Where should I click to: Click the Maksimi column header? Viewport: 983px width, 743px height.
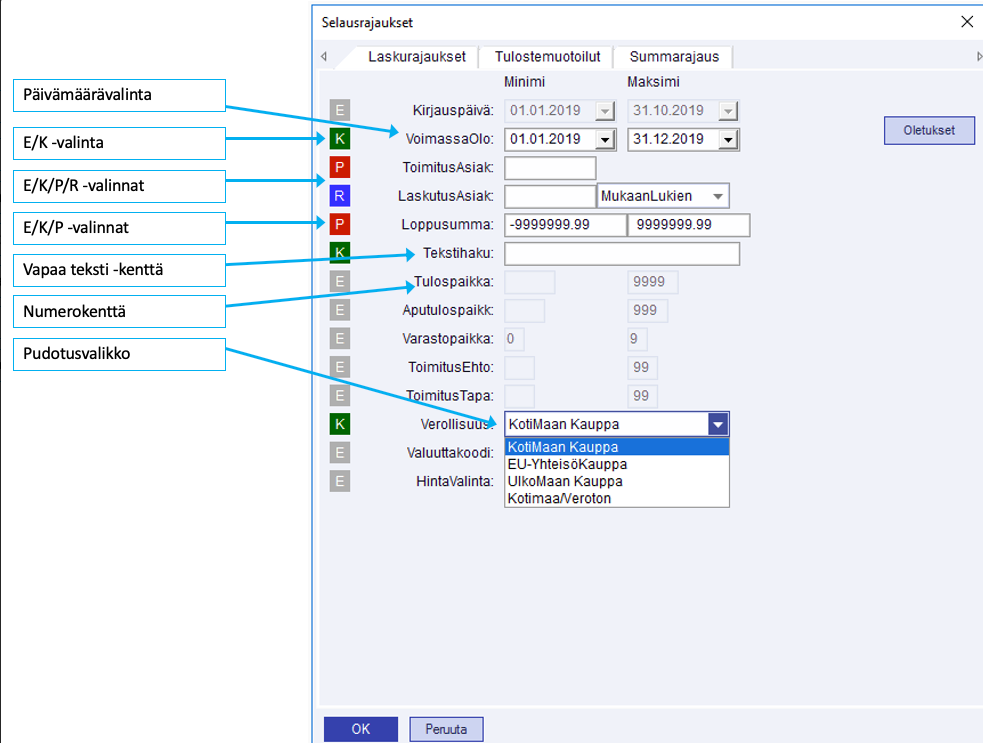pyautogui.click(x=653, y=82)
